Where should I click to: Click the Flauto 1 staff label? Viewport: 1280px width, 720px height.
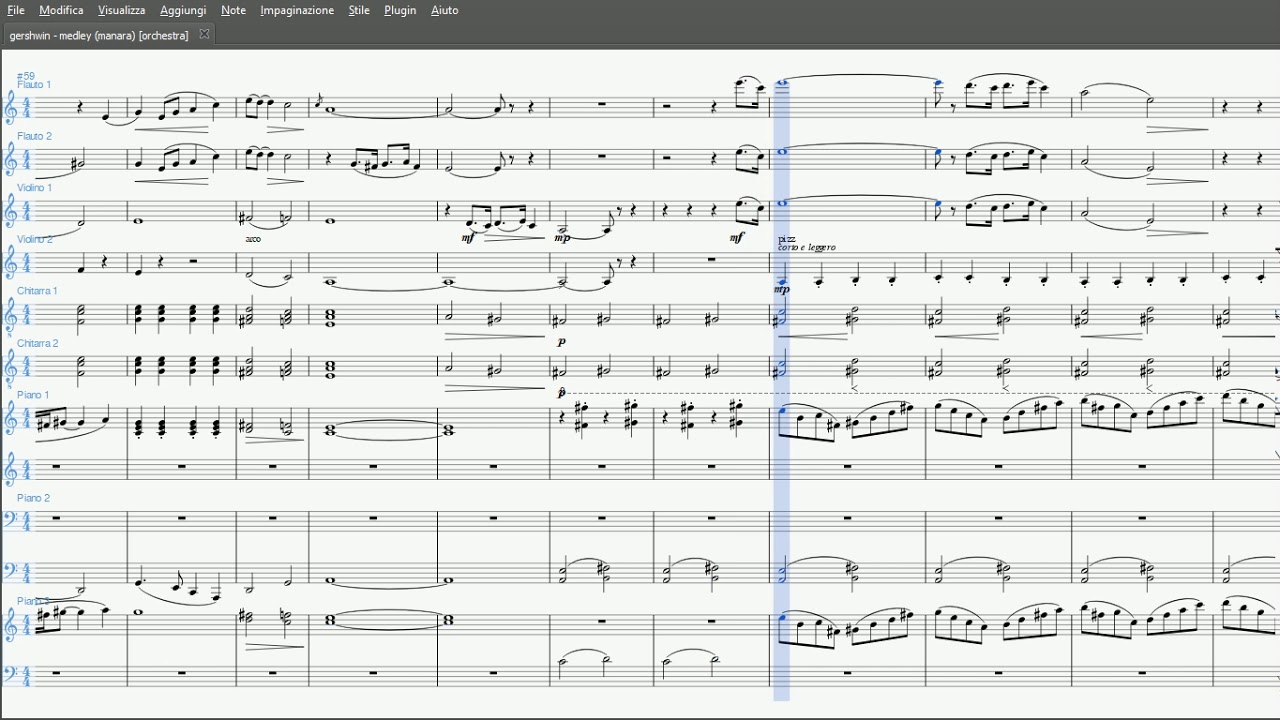(34, 85)
